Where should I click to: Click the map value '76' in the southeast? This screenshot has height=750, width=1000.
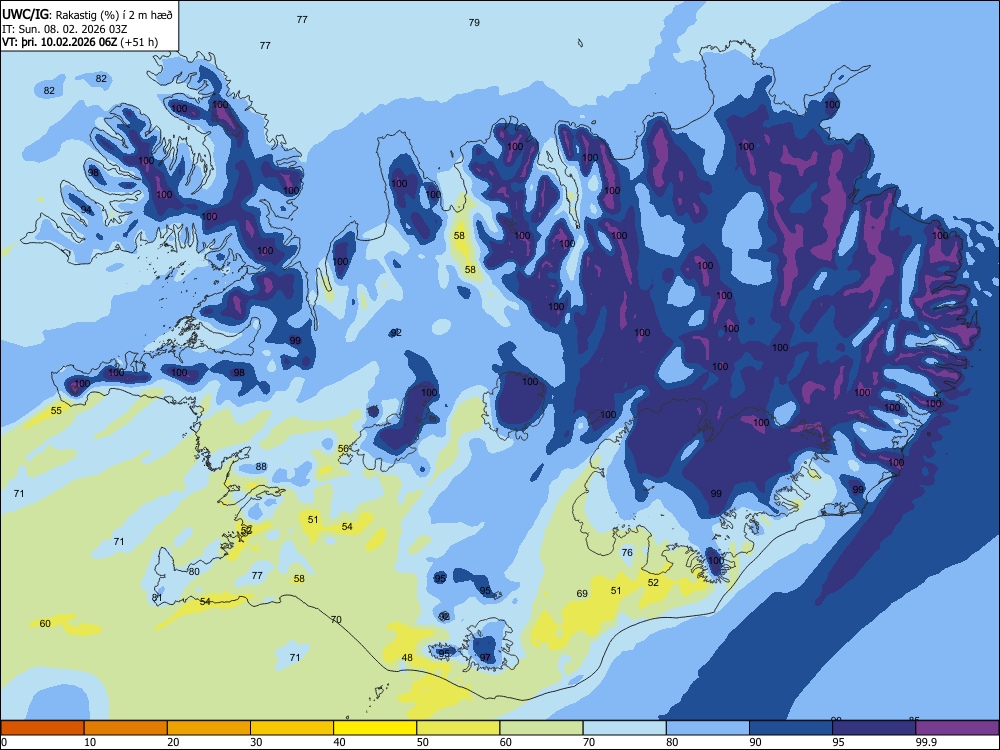click(x=627, y=552)
